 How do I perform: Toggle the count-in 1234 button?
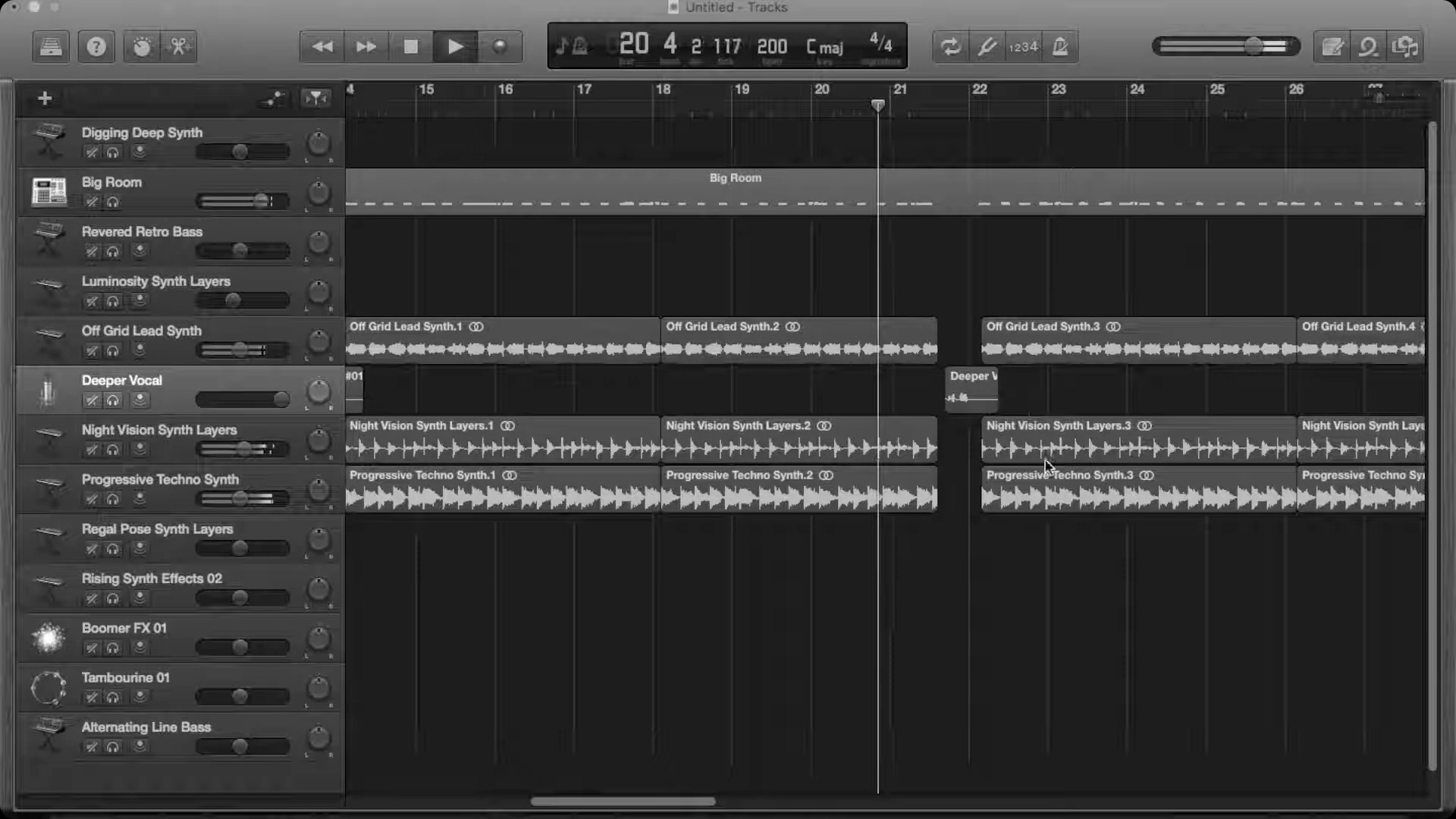[1023, 47]
